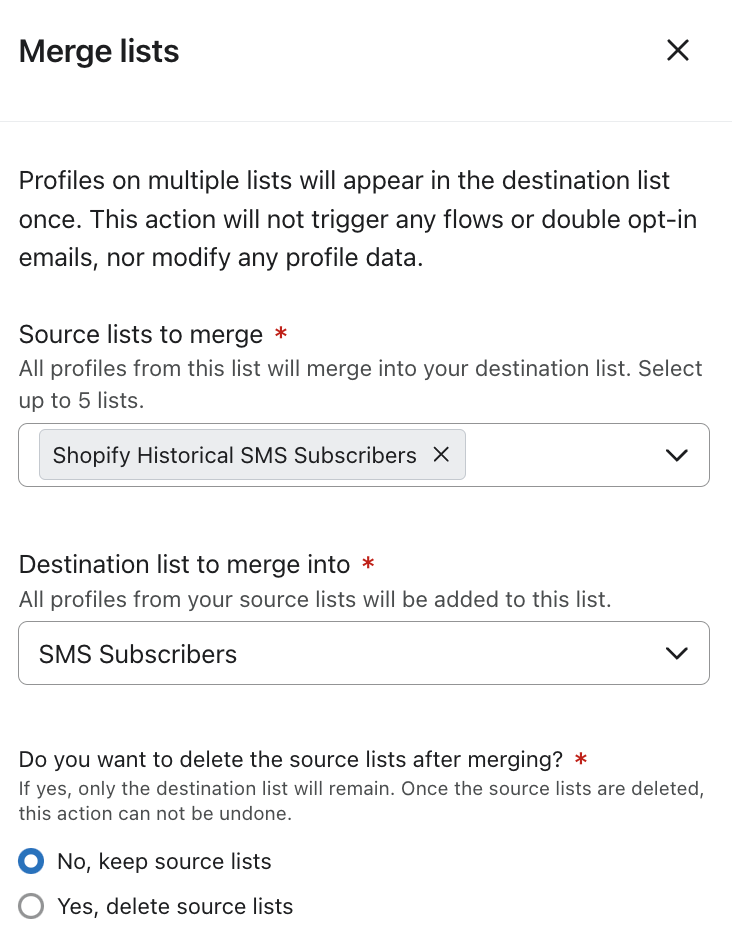Select the 'Yes, delete source lists' radio

click(31, 906)
